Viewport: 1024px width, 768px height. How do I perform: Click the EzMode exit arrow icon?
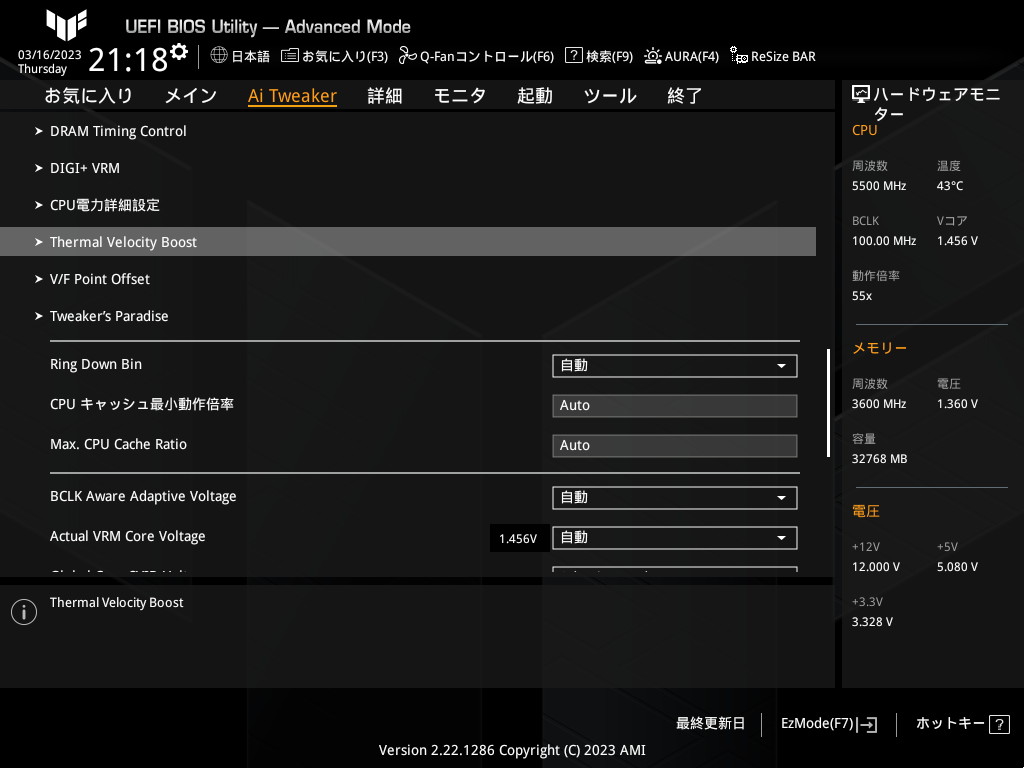tap(867, 724)
